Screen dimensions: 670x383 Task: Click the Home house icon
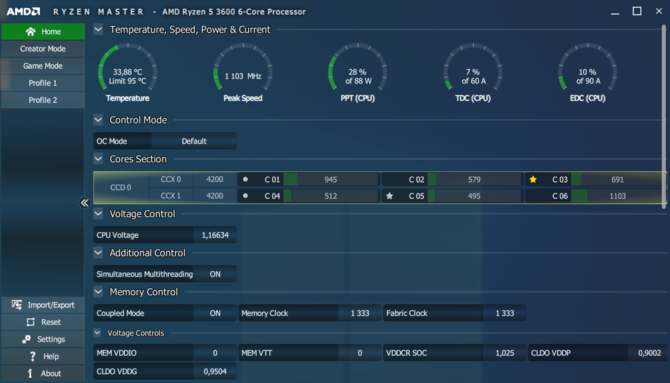30,32
